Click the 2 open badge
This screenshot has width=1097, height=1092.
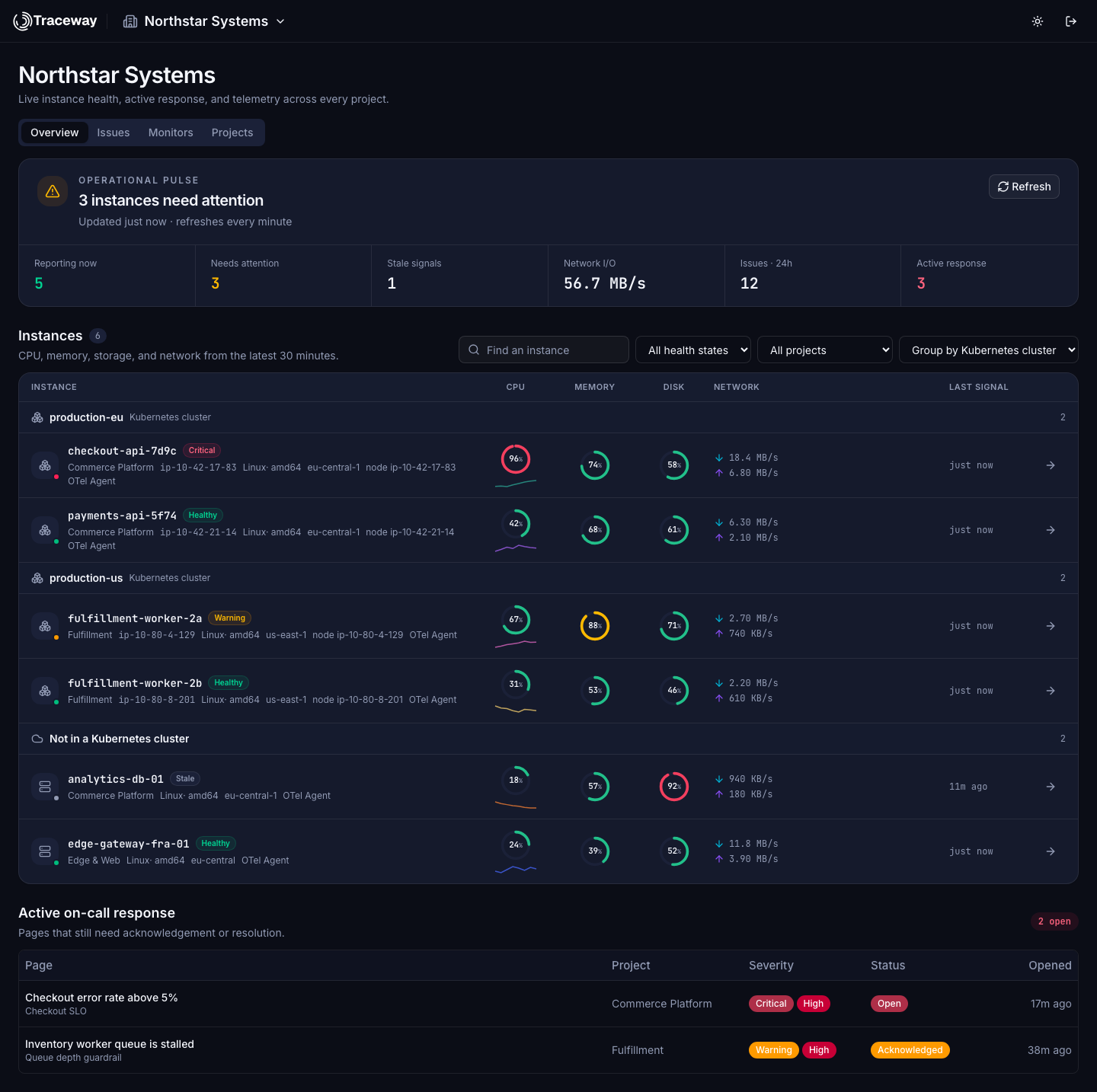[x=1054, y=921]
